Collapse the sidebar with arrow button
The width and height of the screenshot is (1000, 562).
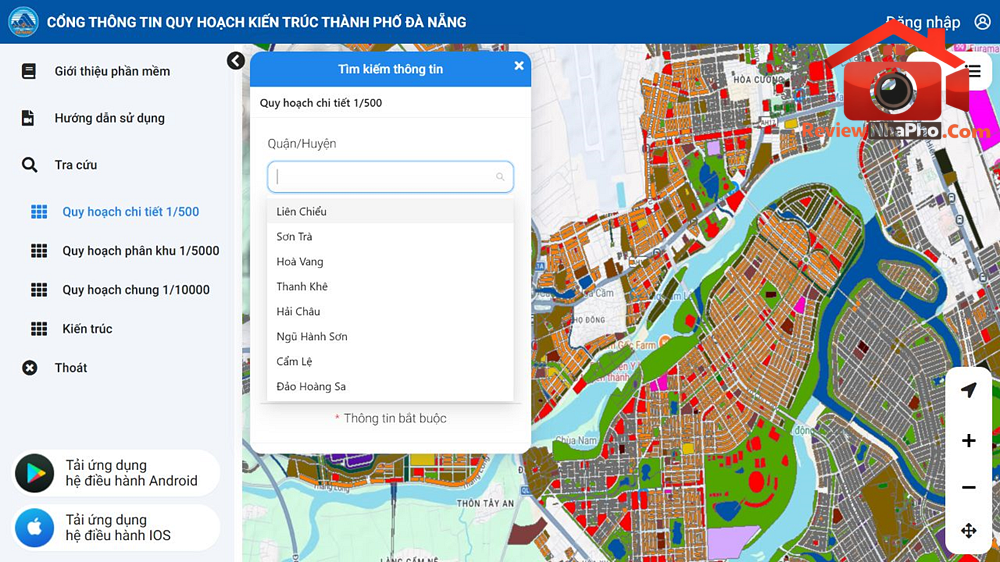pos(235,61)
